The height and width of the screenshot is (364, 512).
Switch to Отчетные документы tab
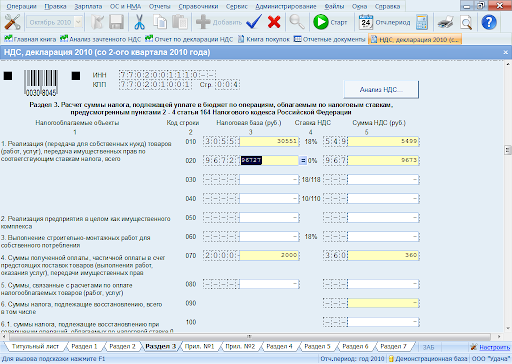[330, 39]
